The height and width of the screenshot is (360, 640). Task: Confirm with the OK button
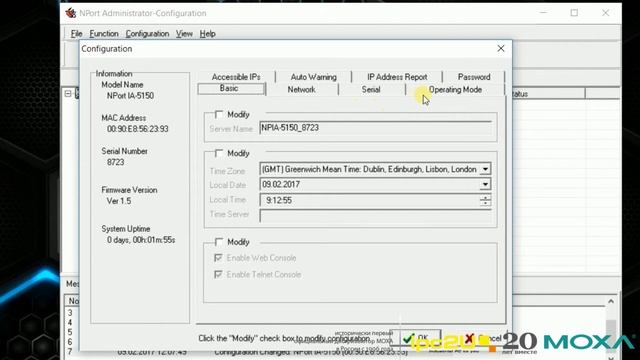click(415, 338)
